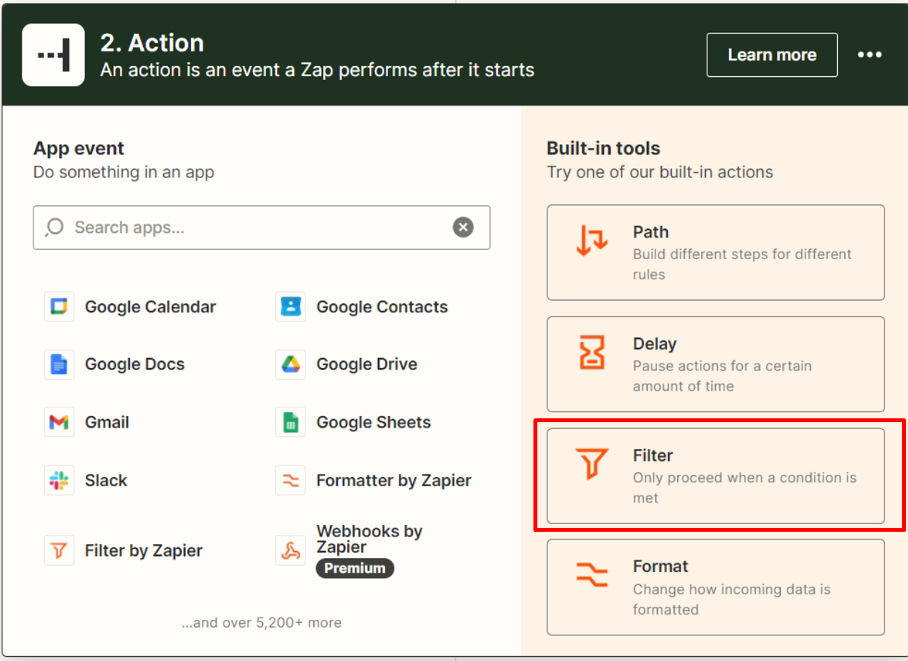The height and width of the screenshot is (661, 908).
Task: Select the Formatter by Zapier icon
Action: tap(290, 480)
